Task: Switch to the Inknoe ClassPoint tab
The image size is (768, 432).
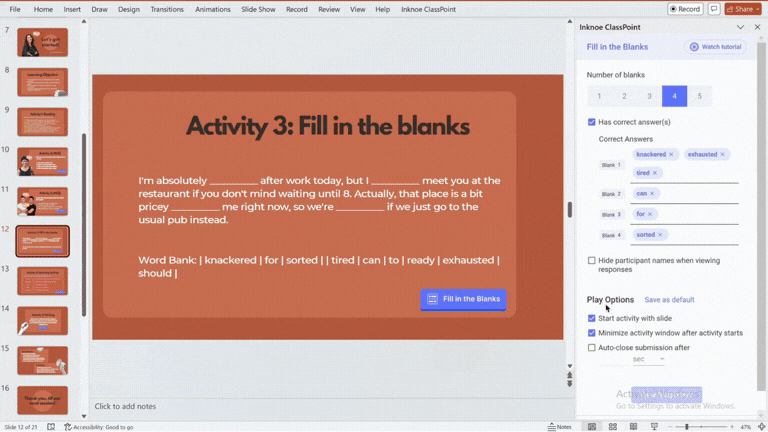Action: (x=429, y=9)
